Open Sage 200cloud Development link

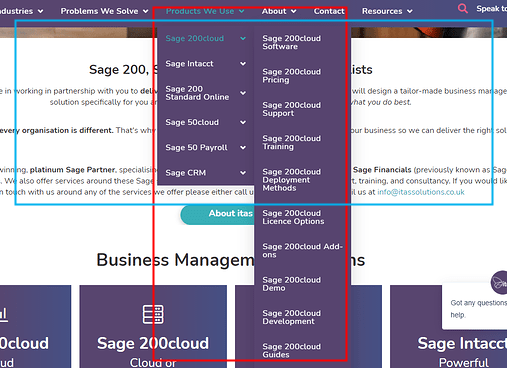pos(291,317)
